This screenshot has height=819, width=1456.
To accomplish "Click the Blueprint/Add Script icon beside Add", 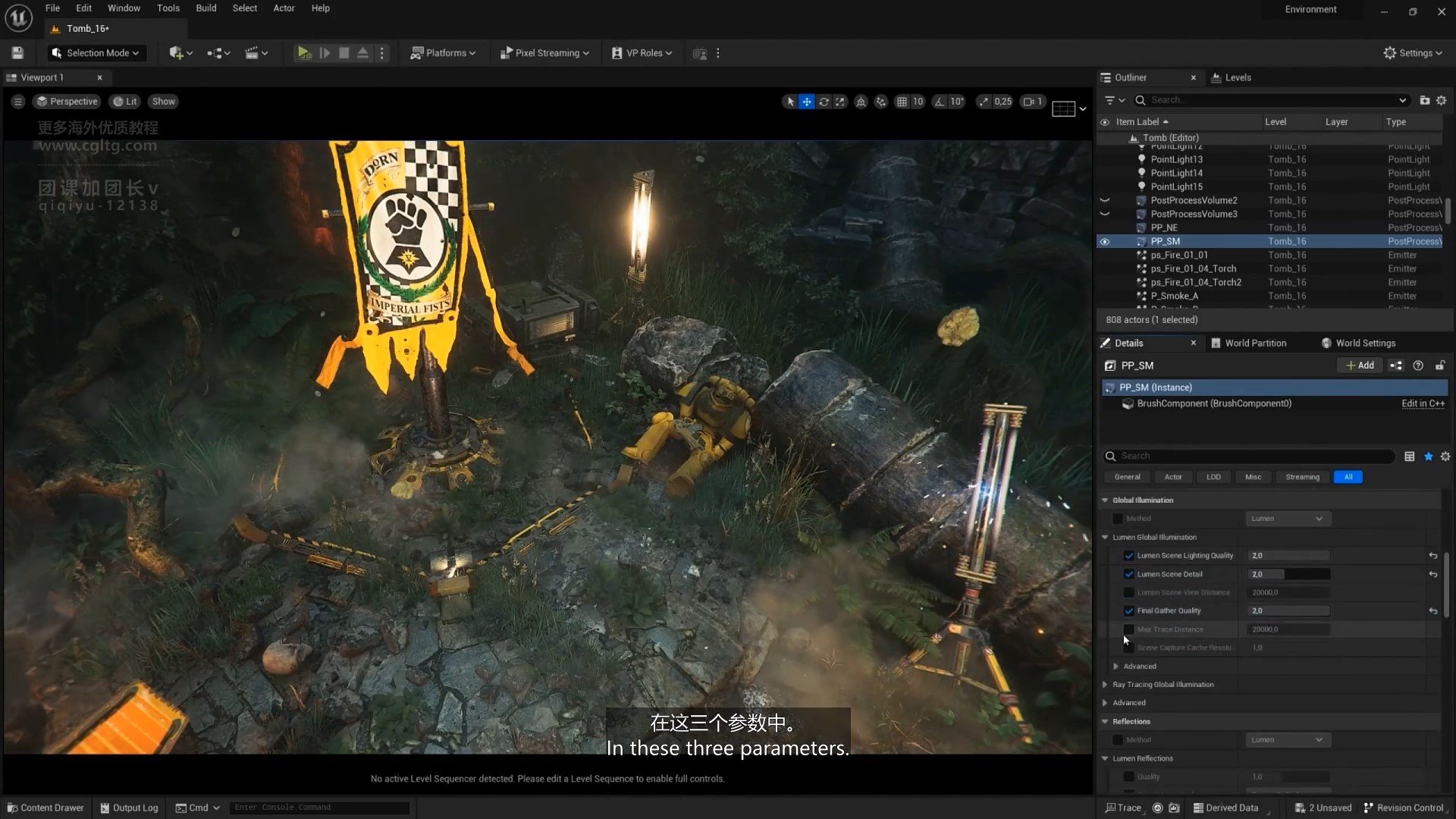I will click(1396, 366).
